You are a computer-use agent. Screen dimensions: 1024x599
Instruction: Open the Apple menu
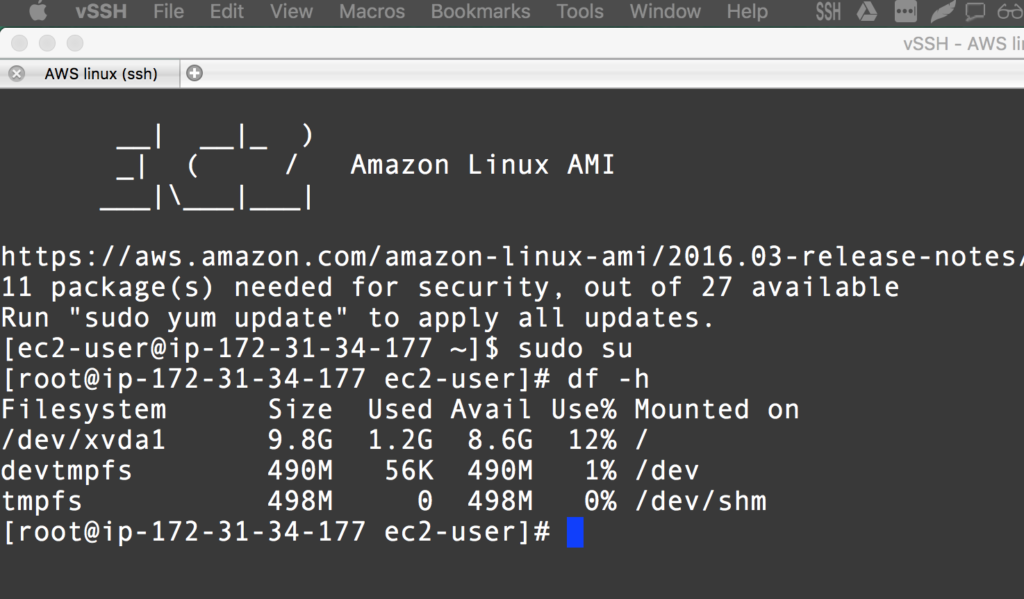[x=38, y=12]
